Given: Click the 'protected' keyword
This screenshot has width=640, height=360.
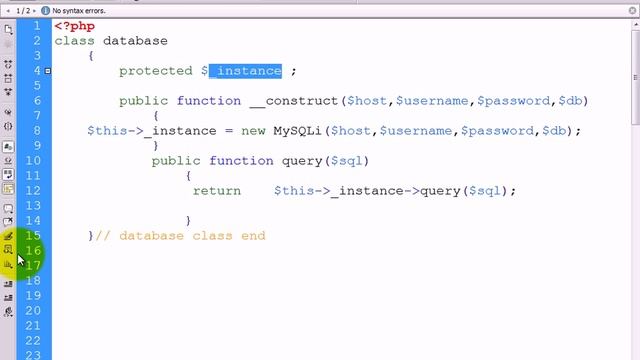Looking at the screenshot, I should pos(156,71).
